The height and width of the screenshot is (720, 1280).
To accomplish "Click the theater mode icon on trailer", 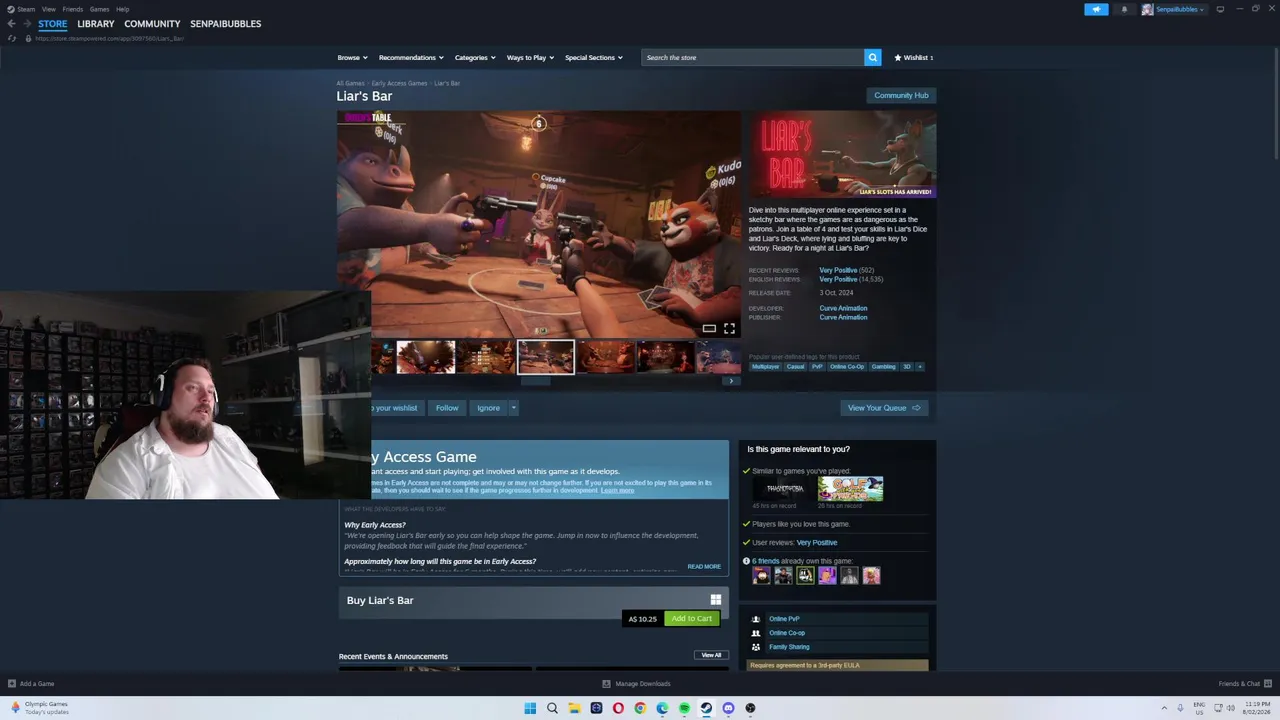I will pos(709,328).
